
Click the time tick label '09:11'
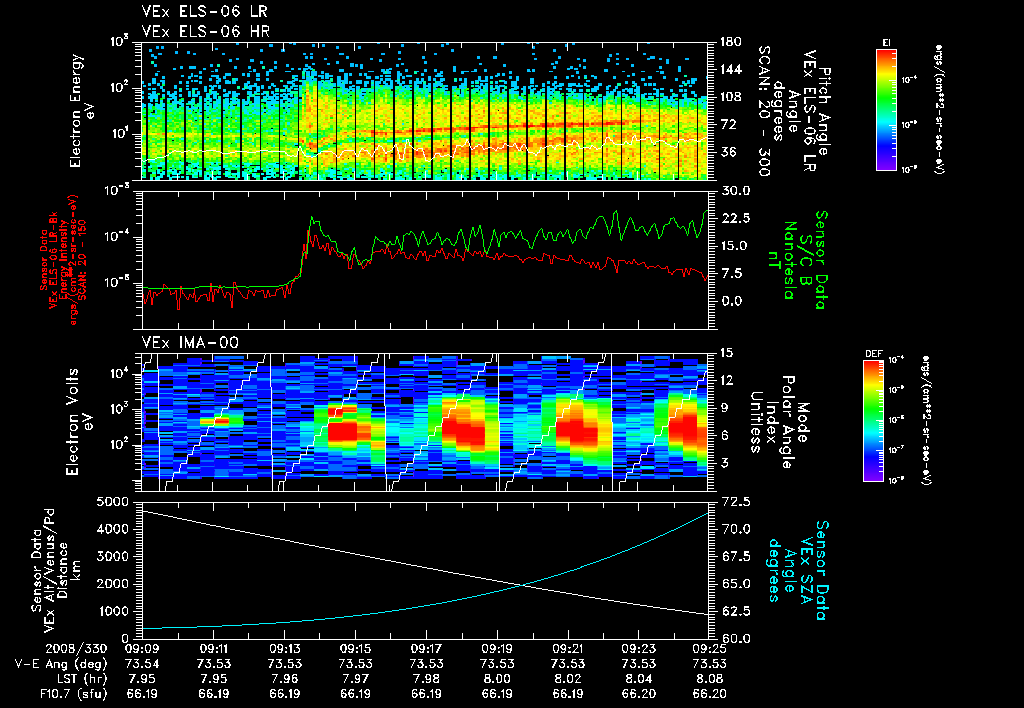(x=214, y=649)
